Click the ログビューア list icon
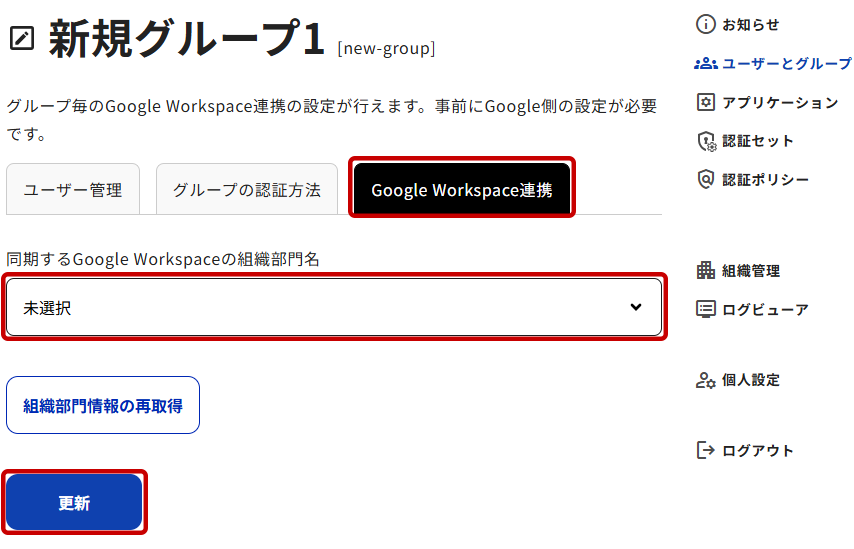Screen dimensions: 854x549 706,309
